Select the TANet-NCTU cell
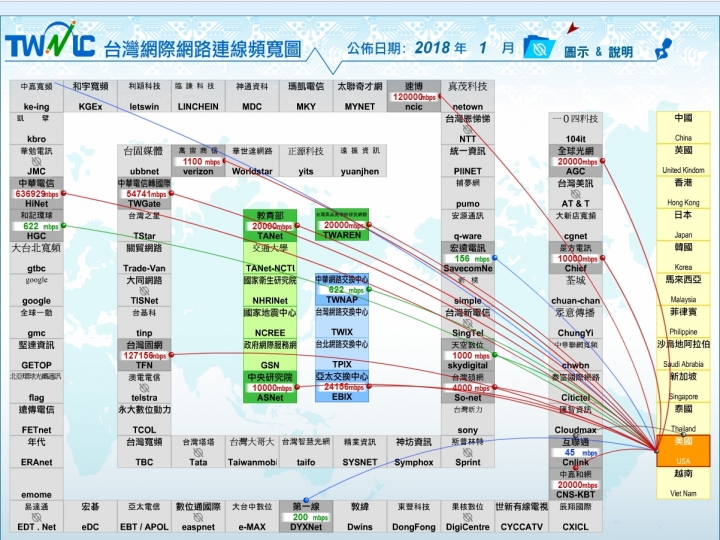 click(x=270, y=258)
